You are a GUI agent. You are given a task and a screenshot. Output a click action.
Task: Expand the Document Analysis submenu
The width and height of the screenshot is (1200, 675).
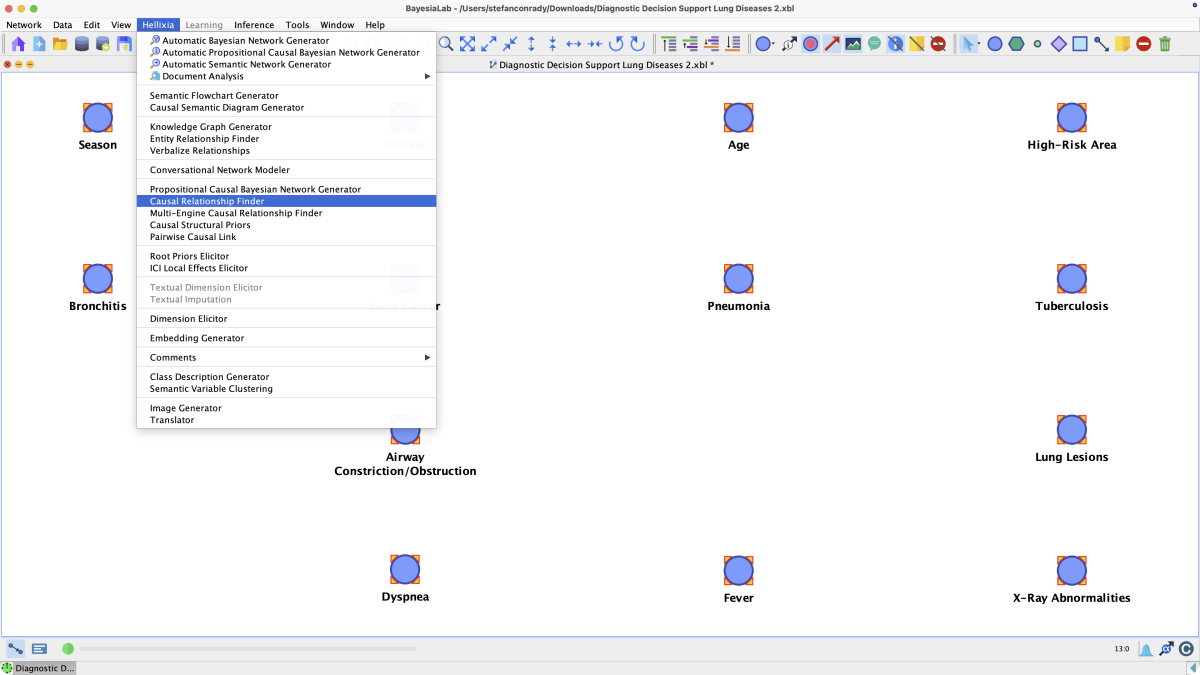[286, 76]
